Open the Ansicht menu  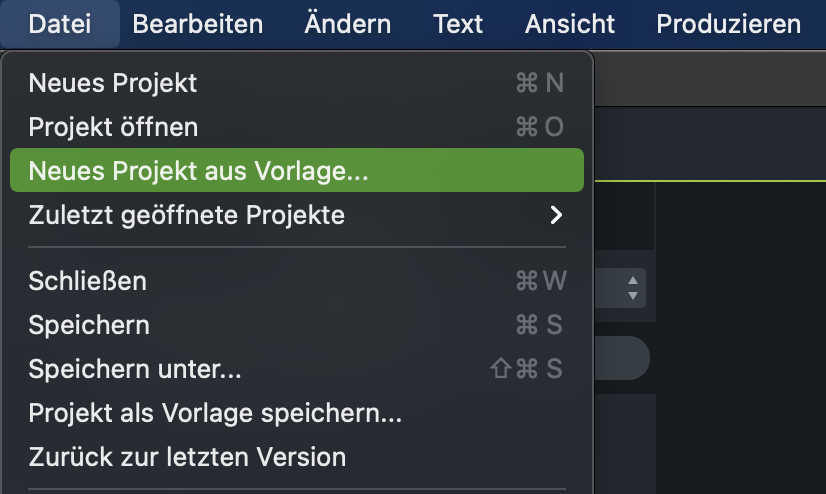[569, 24]
